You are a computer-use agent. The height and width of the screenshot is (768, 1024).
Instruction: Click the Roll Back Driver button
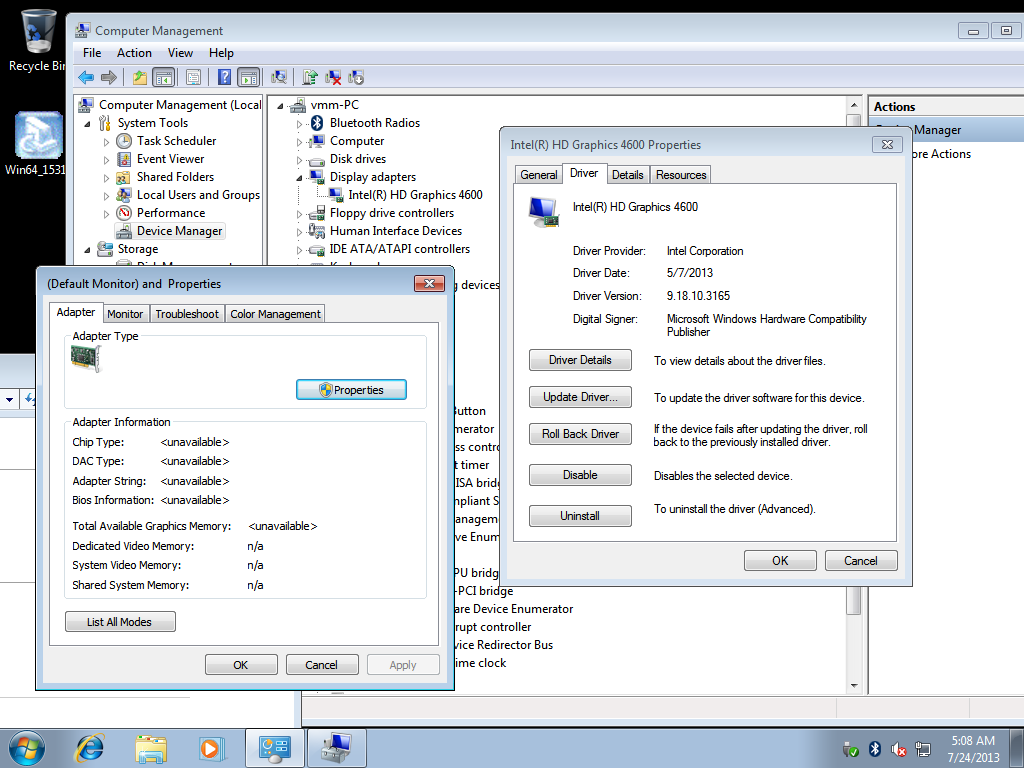pyautogui.click(x=580, y=434)
